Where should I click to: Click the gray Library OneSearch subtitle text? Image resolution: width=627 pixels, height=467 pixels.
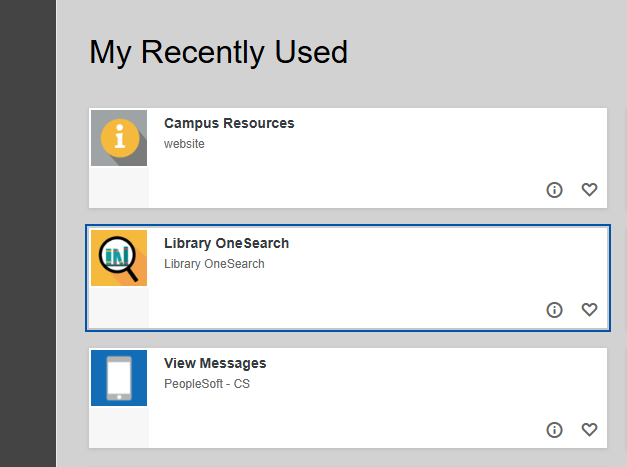tap(214, 264)
